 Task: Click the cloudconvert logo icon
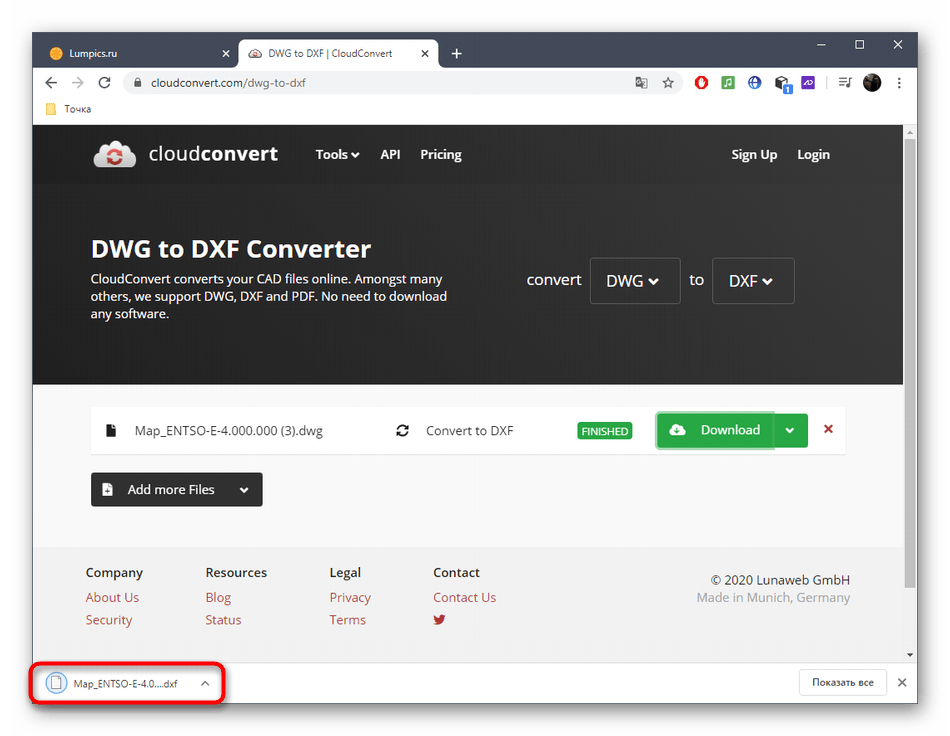[115, 155]
